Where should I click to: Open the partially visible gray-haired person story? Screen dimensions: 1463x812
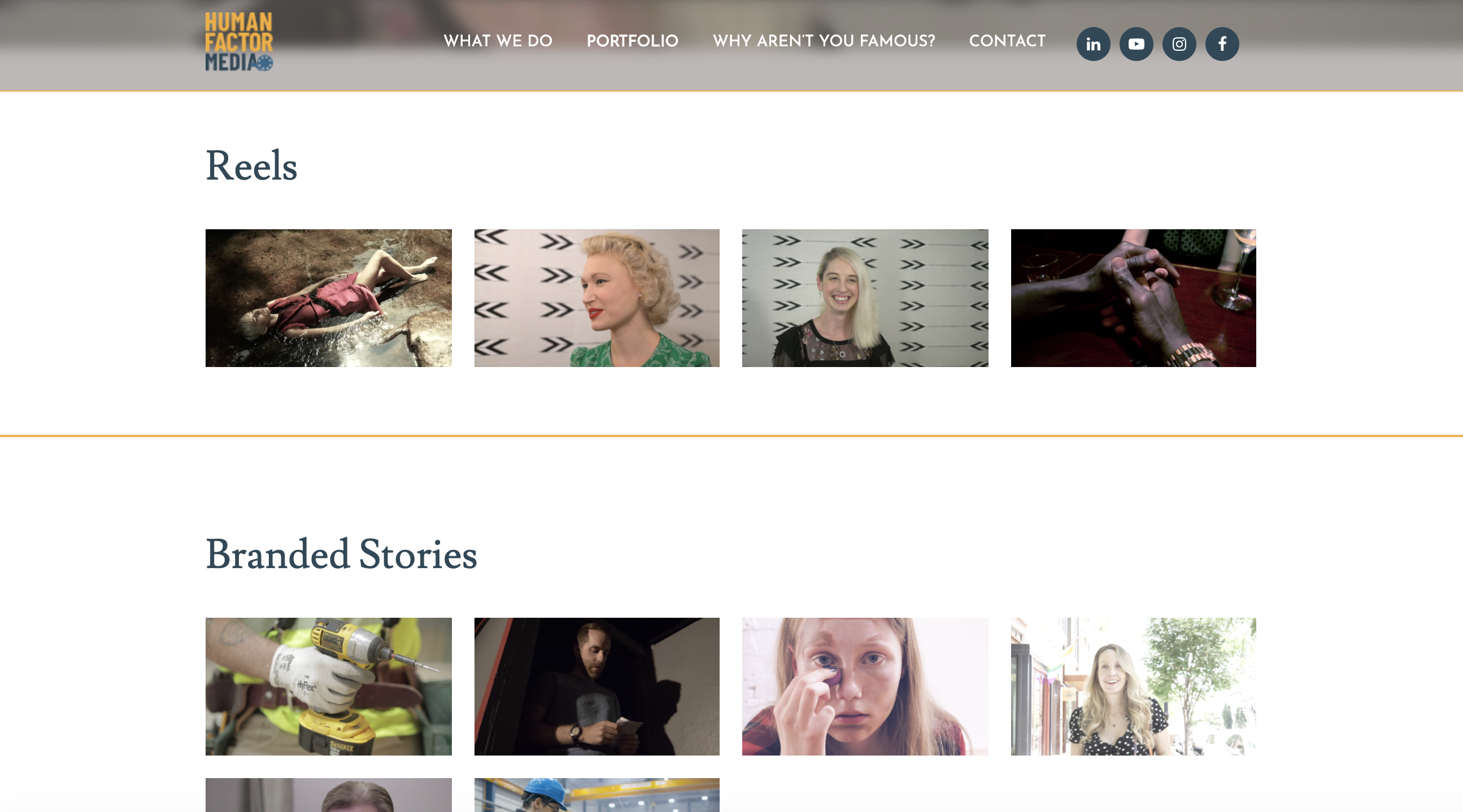[328, 795]
